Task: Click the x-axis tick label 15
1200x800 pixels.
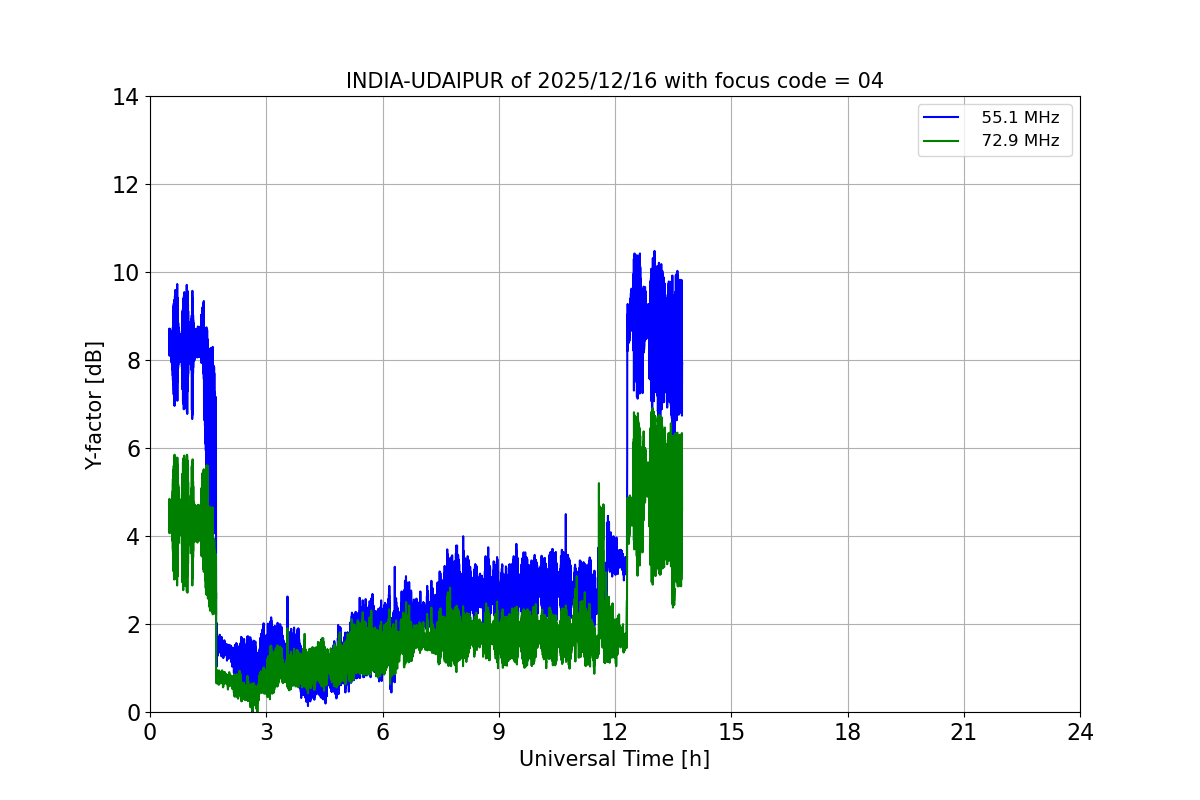Action: point(731,732)
